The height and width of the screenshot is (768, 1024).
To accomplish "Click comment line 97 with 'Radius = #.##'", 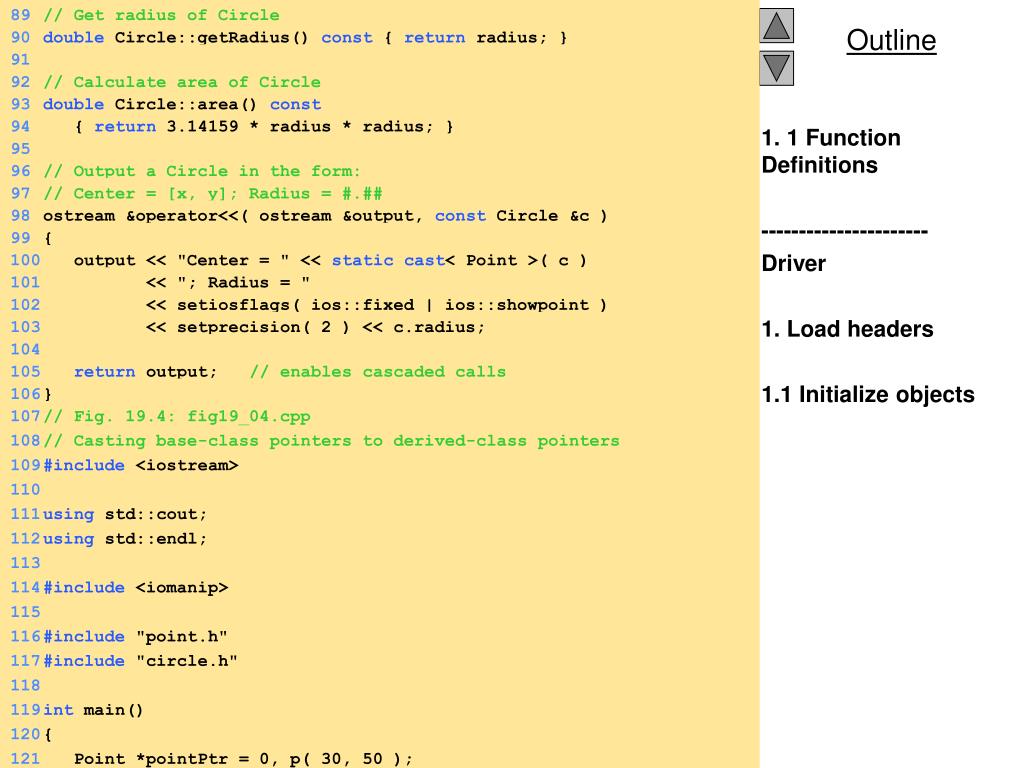I will [x=213, y=193].
